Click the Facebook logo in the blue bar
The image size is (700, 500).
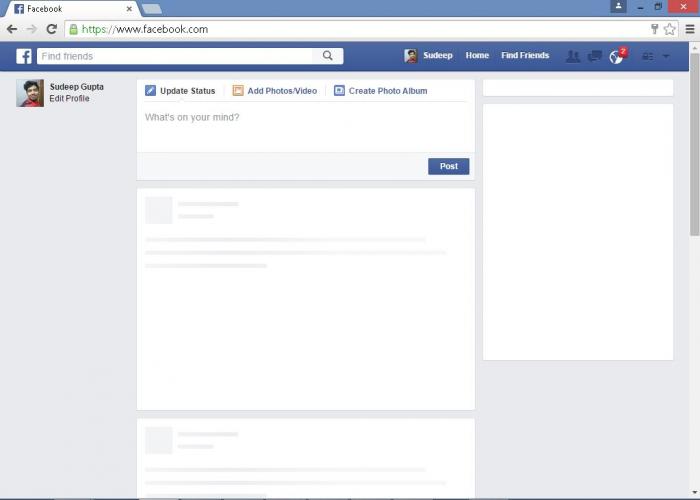24,56
